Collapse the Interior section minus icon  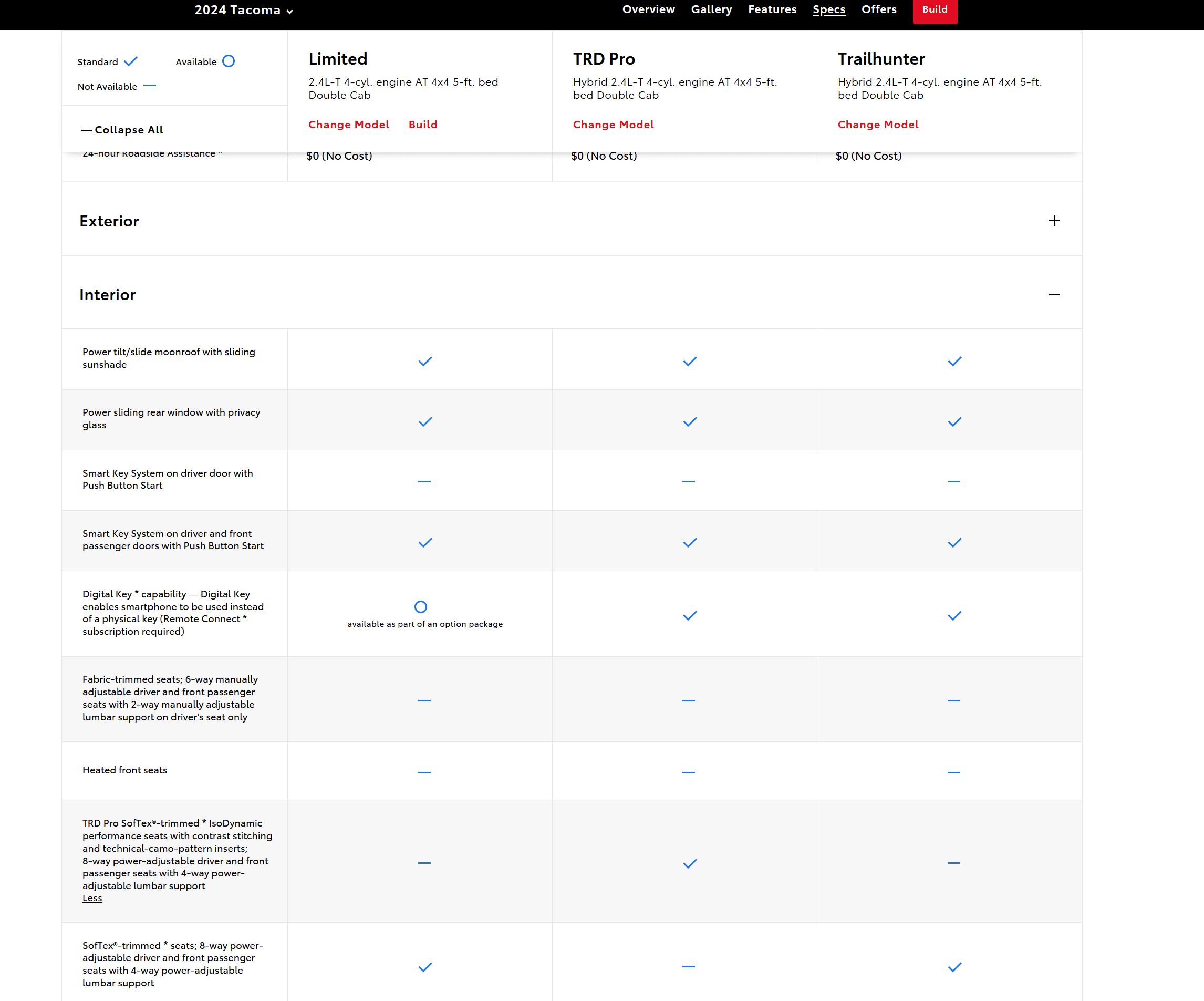(1054, 295)
